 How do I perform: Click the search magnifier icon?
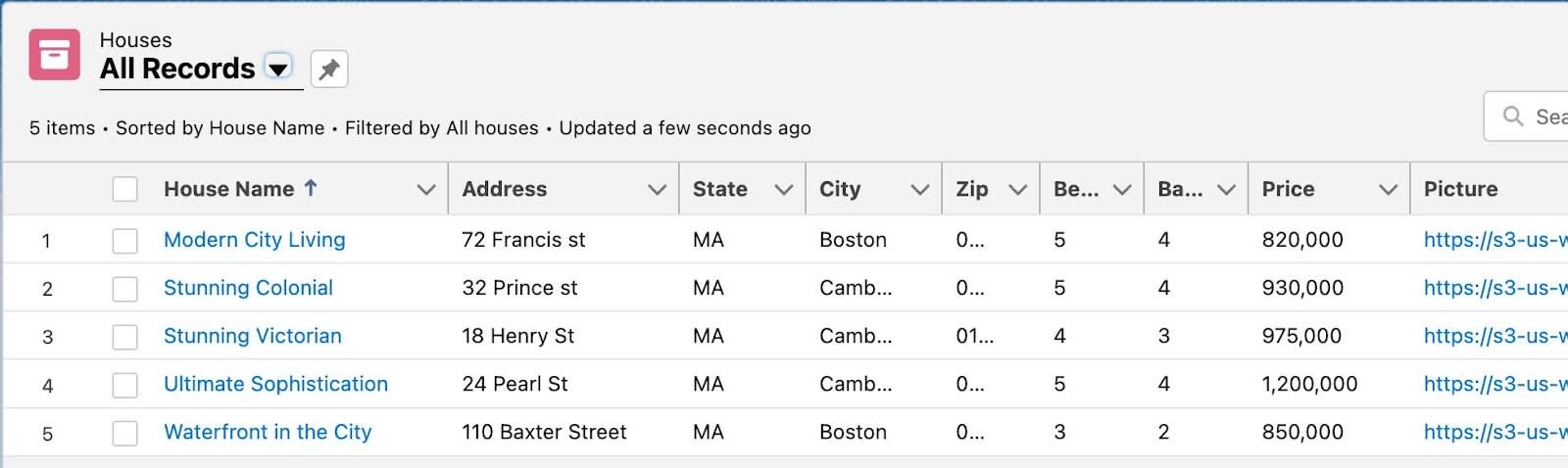click(x=1513, y=117)
